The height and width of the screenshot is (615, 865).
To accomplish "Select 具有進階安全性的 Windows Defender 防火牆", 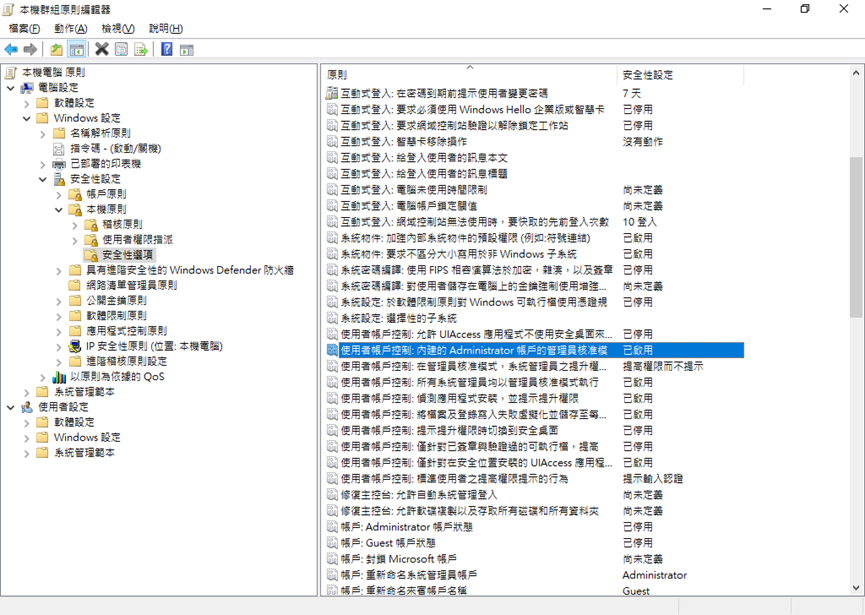I will pos(190,270).
